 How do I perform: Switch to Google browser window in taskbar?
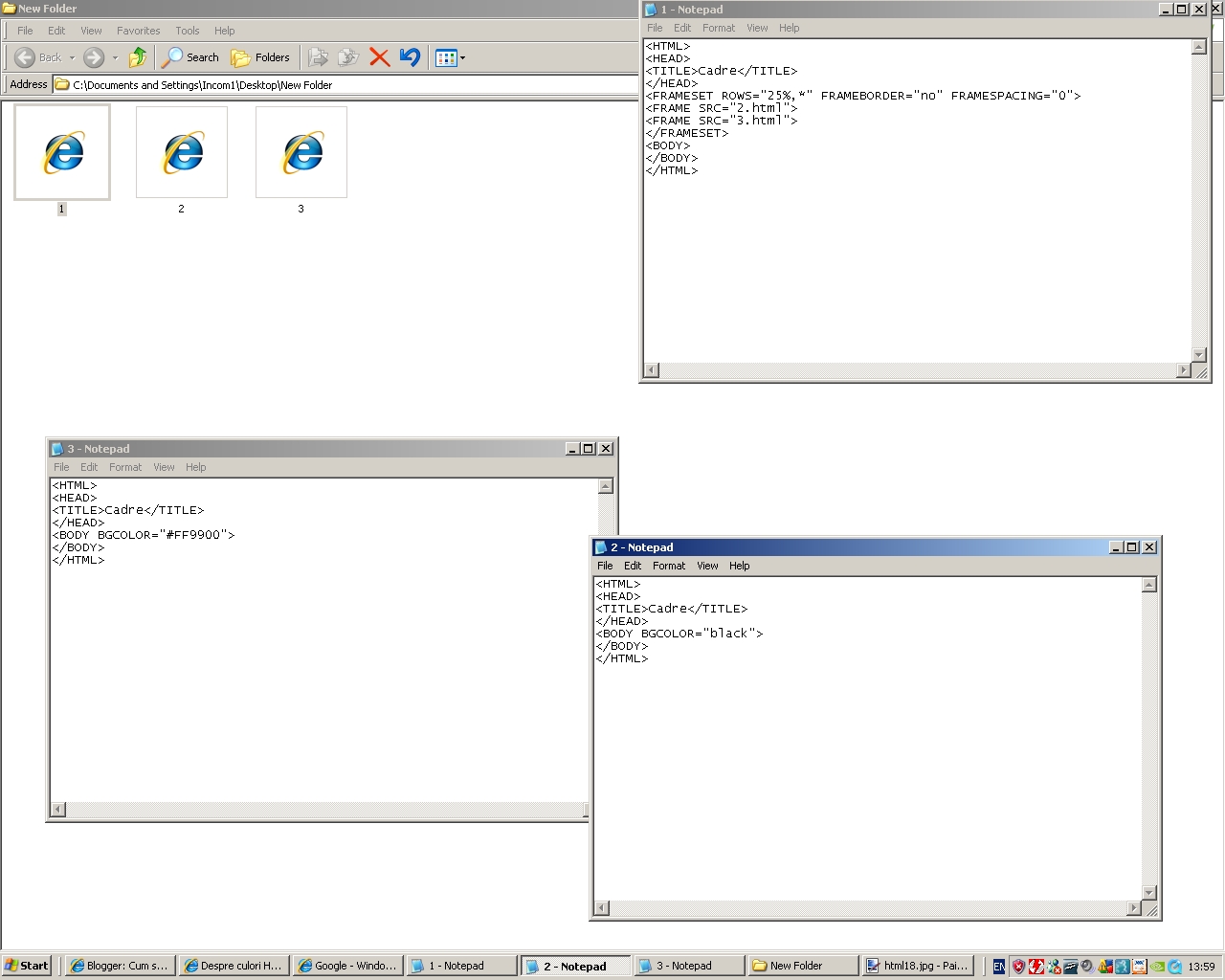coord(347,966)
